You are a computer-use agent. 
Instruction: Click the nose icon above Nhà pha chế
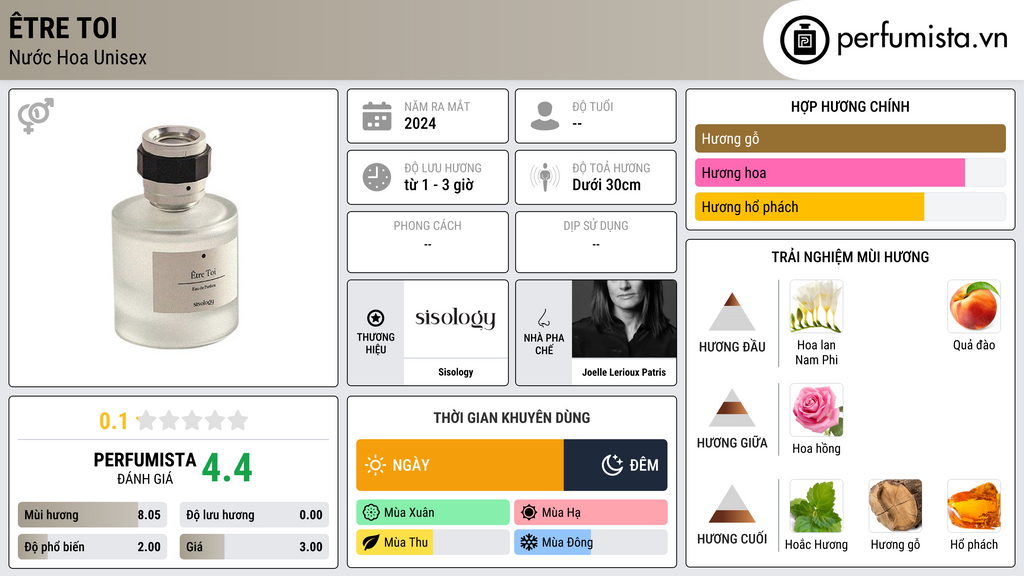click(x=543, y=318)
